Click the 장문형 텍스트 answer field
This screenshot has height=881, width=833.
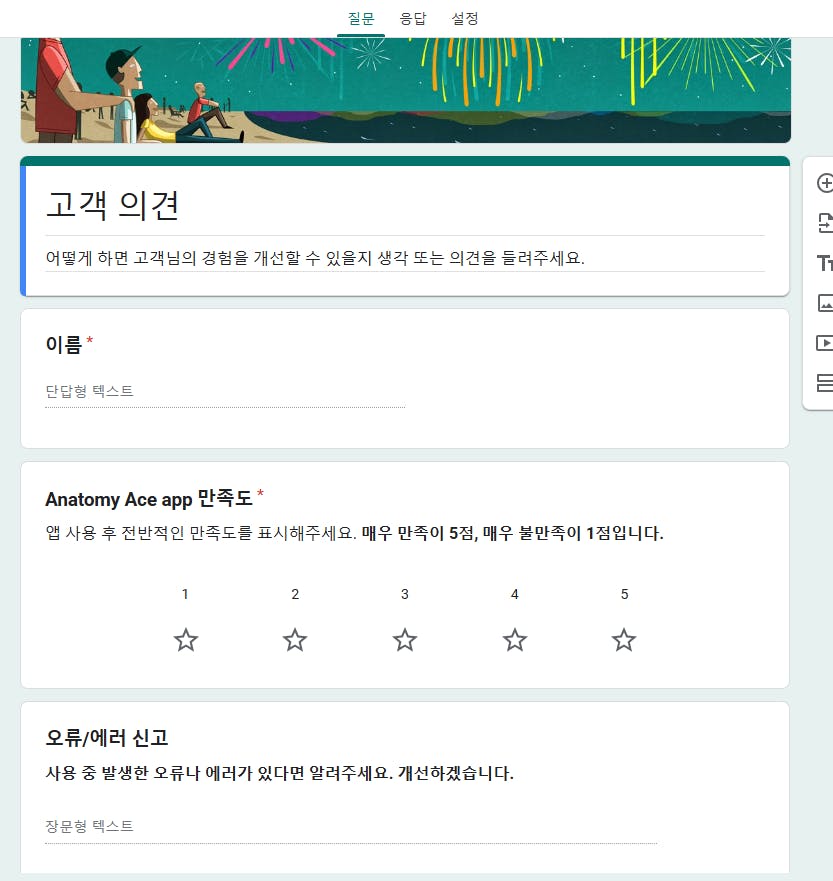[351, 827]
